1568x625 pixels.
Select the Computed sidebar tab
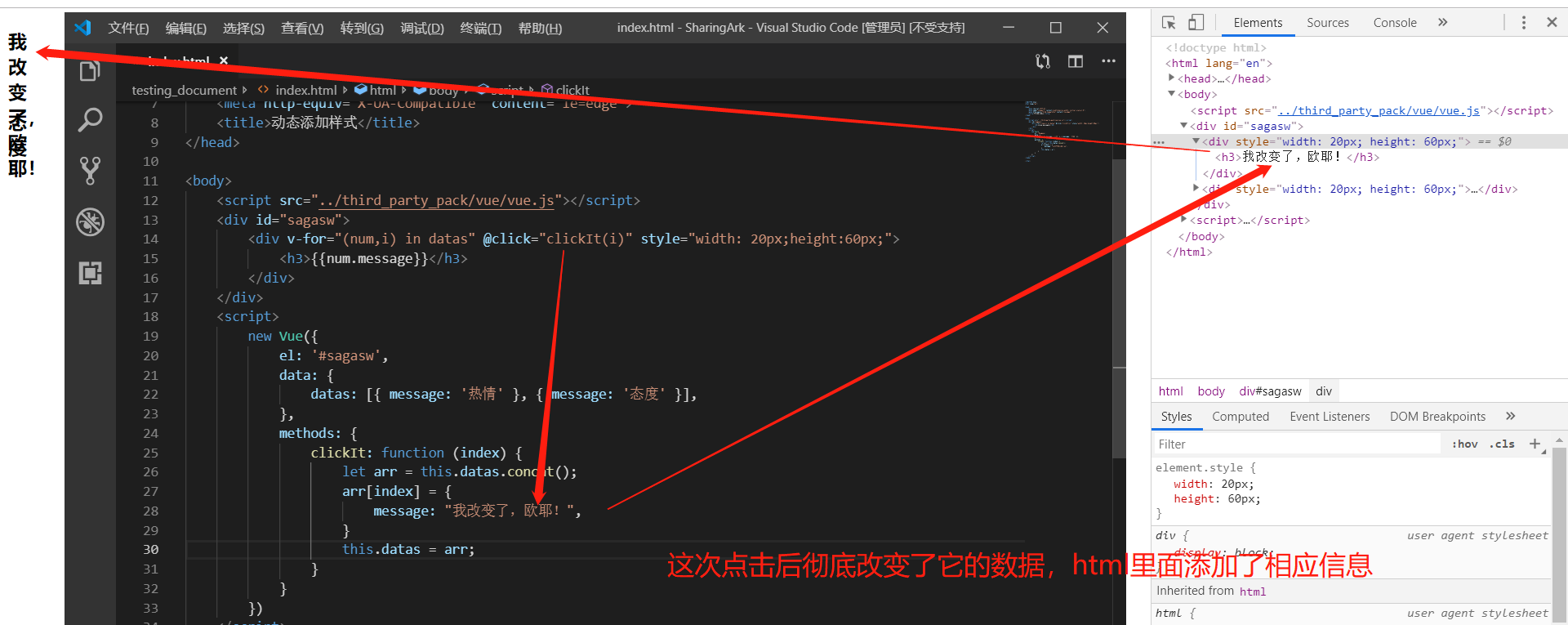point(1241,417)
